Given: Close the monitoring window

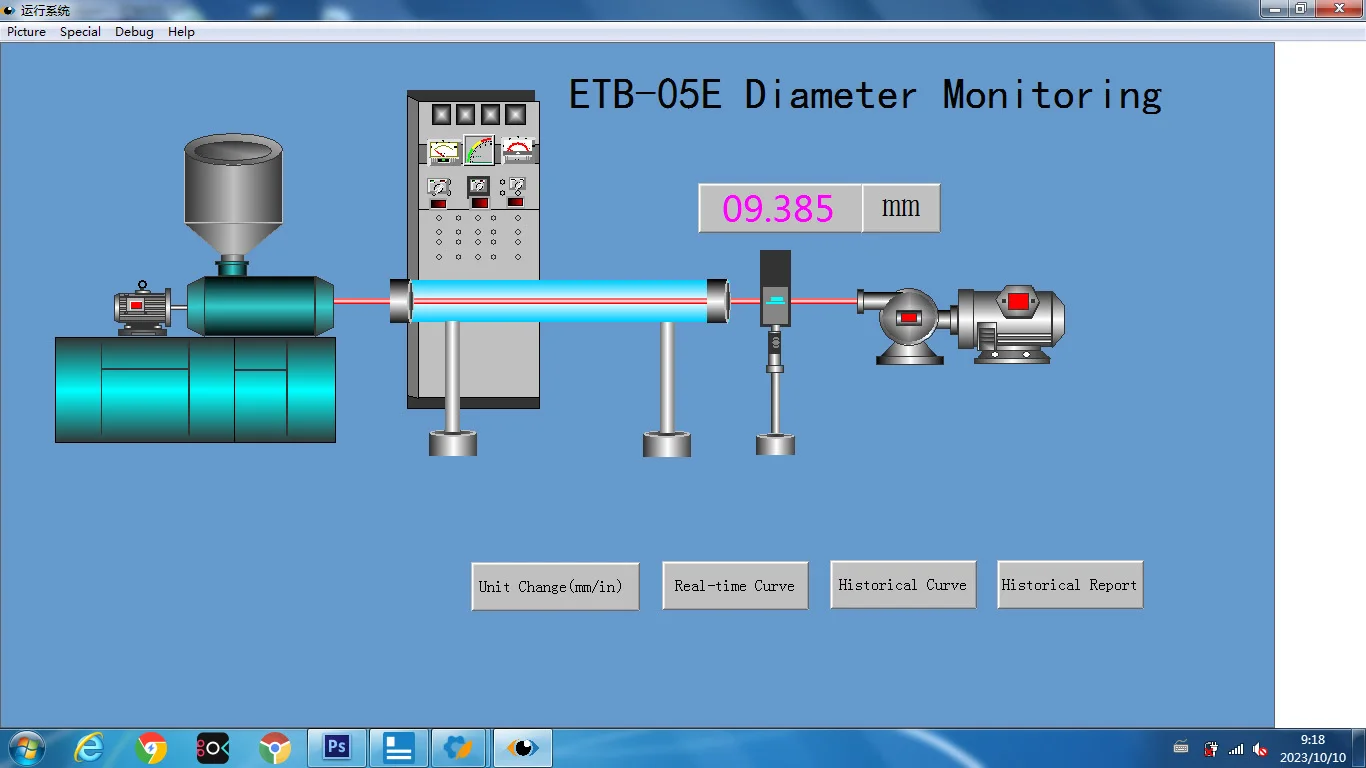Looking at the screenshot, I should [1339, 9].
